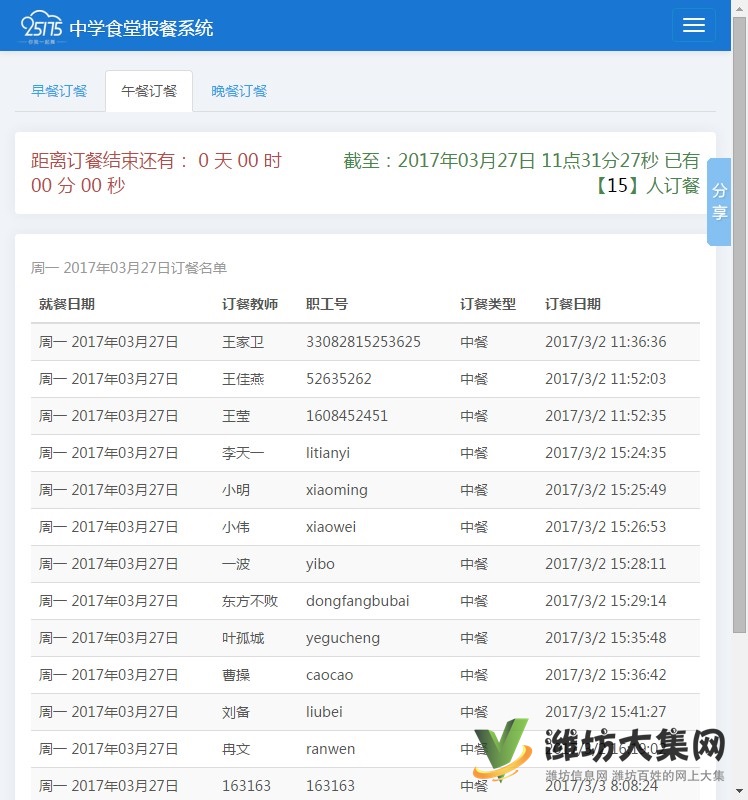The width and height of the screenshot is (748, 800).
Task: Click the order time 2017/3/2 15:36:42
Action: pyautogui.click(x=605, y=675)
